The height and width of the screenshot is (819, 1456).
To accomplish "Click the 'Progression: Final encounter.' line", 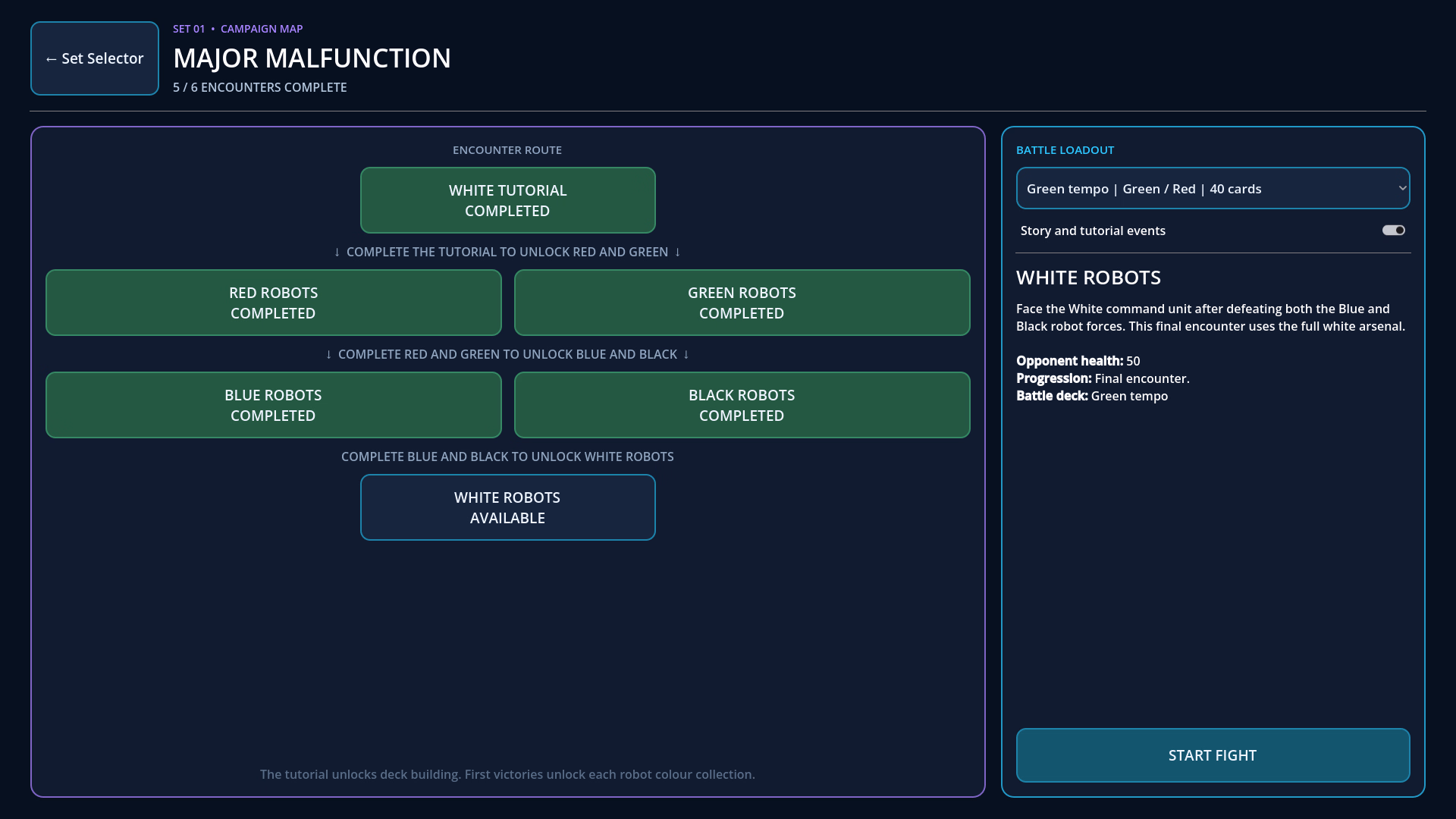I will (x=1103, y=378).
